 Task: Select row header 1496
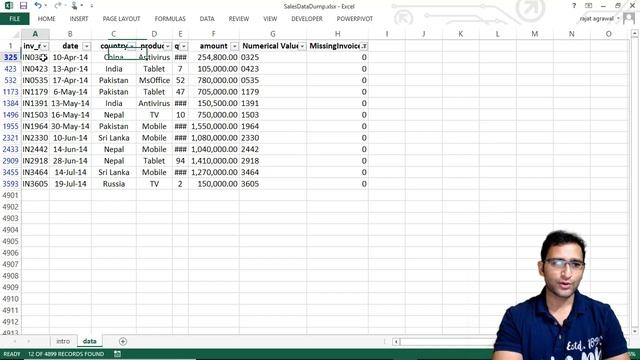pos(10,115)
